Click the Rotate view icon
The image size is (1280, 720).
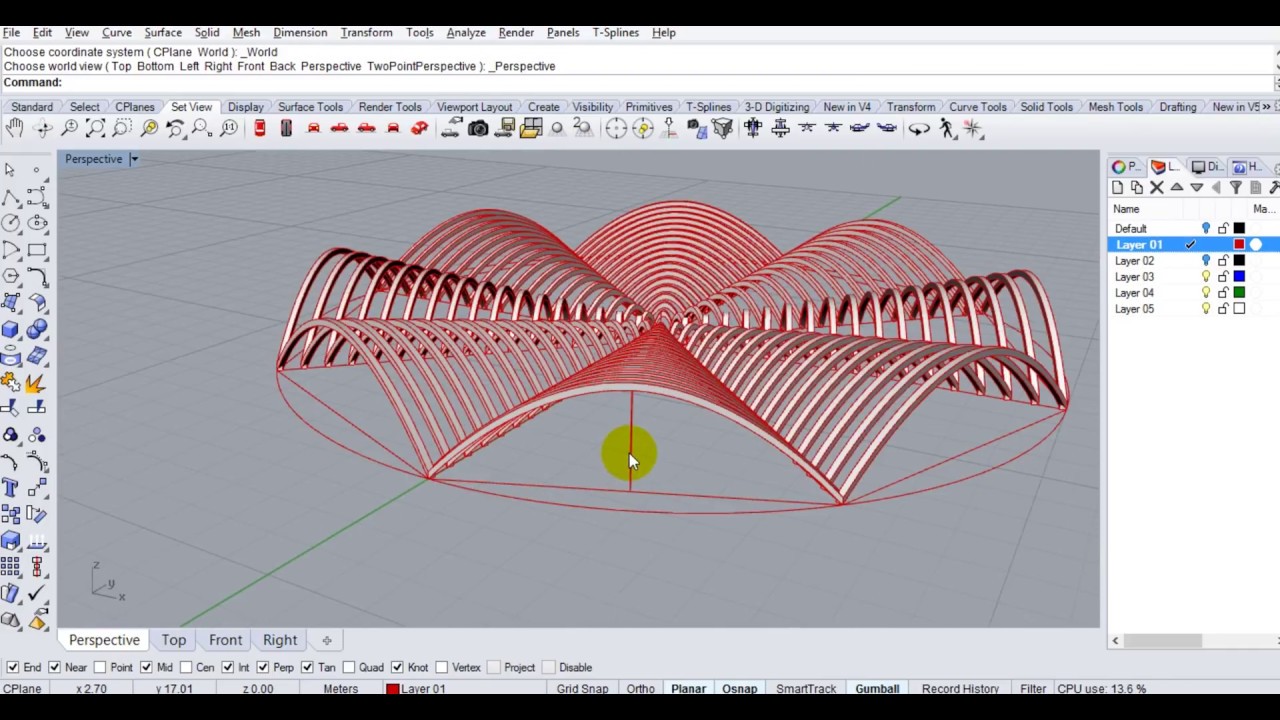pyautogui.click(x=43, y=128)
